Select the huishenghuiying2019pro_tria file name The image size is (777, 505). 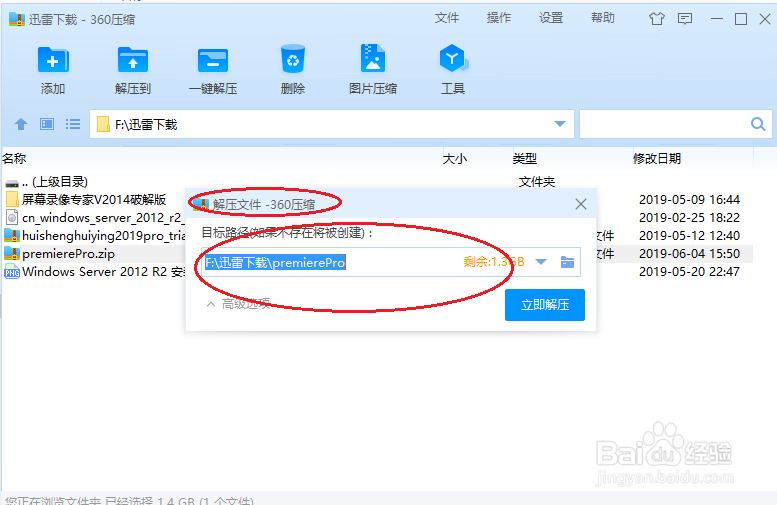104,235
